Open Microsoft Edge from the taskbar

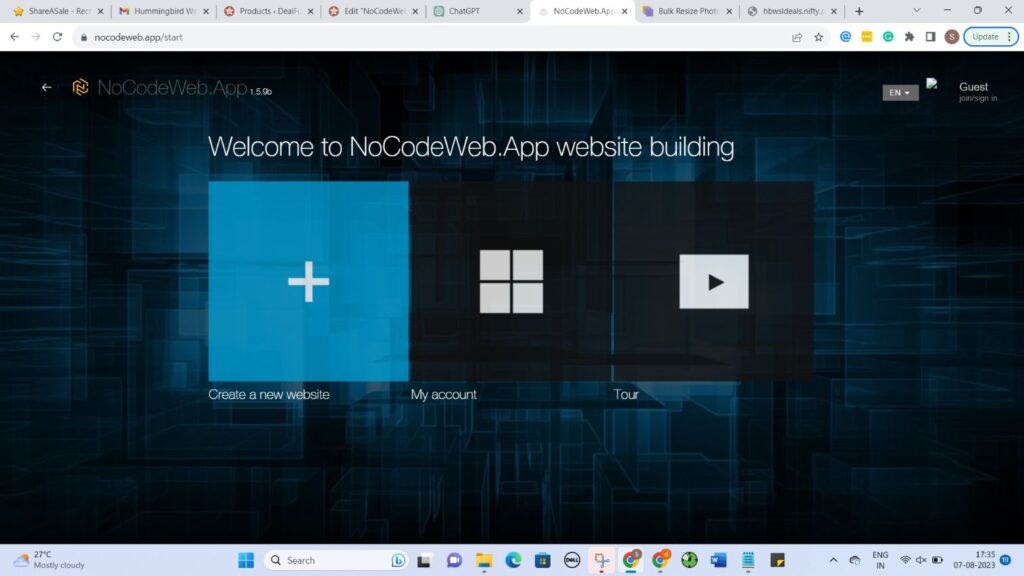tap(513, 560)
